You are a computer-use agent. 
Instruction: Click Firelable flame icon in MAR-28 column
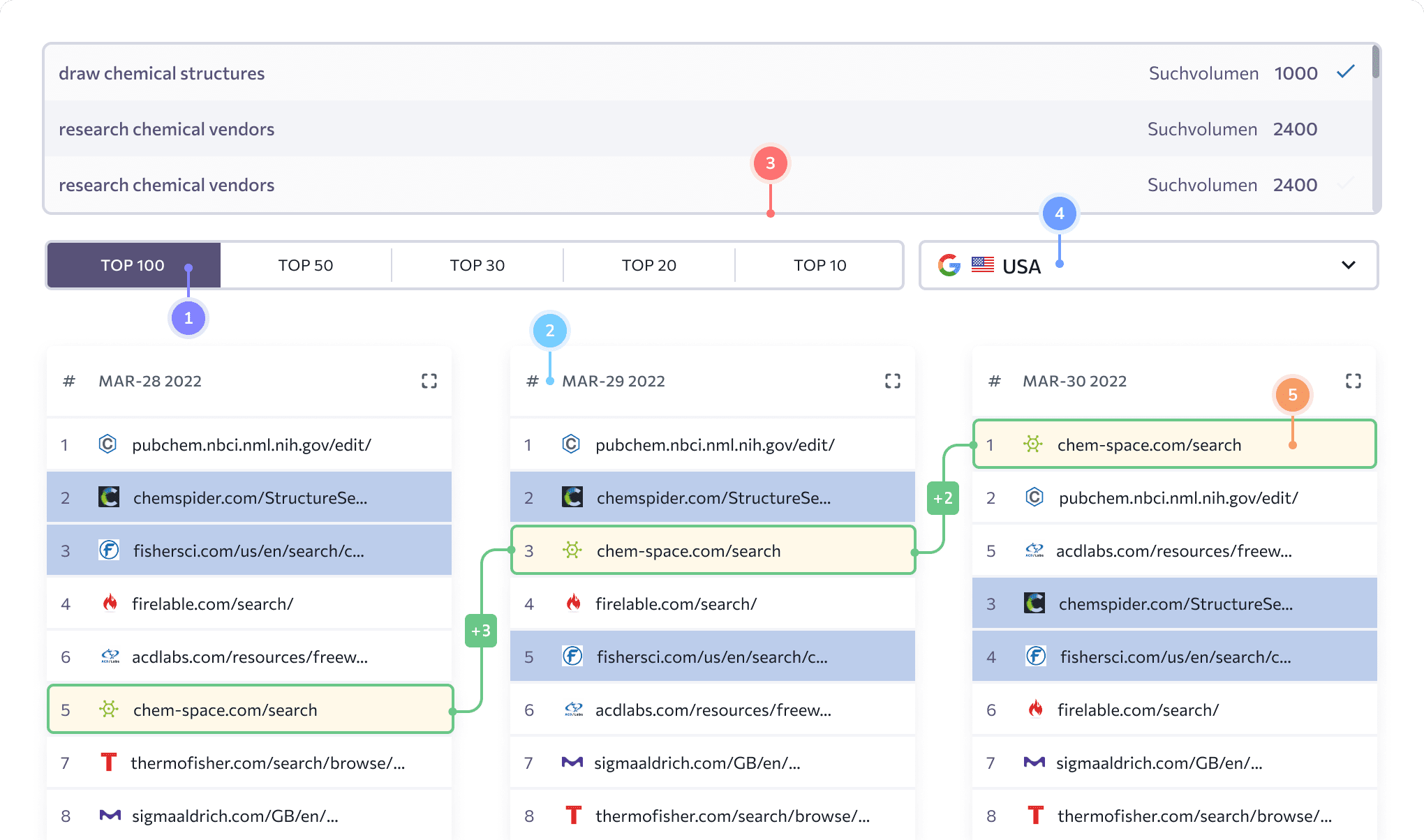click(x=110, y=602)
